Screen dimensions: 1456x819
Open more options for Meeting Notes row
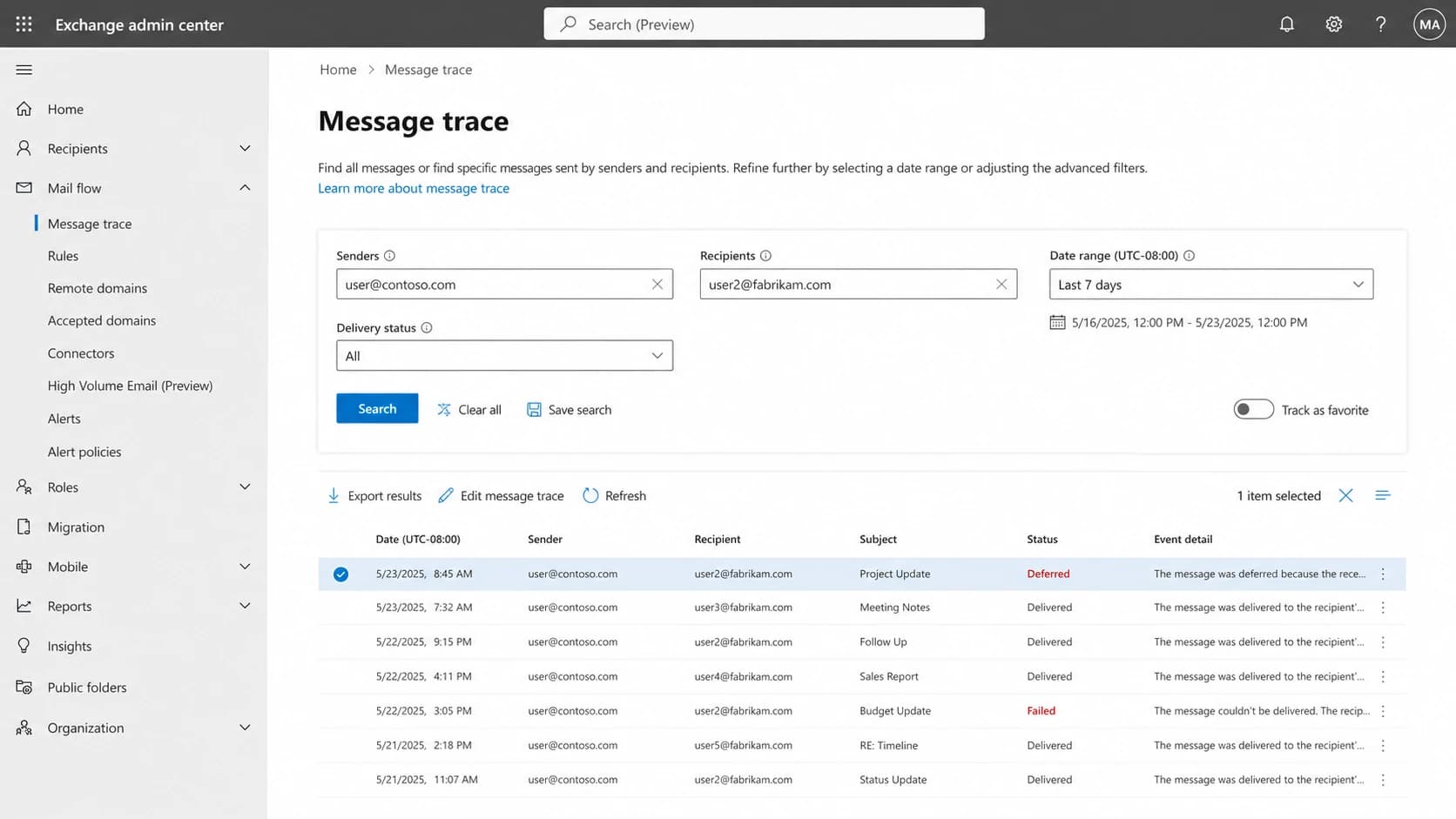pos(1383,608)
